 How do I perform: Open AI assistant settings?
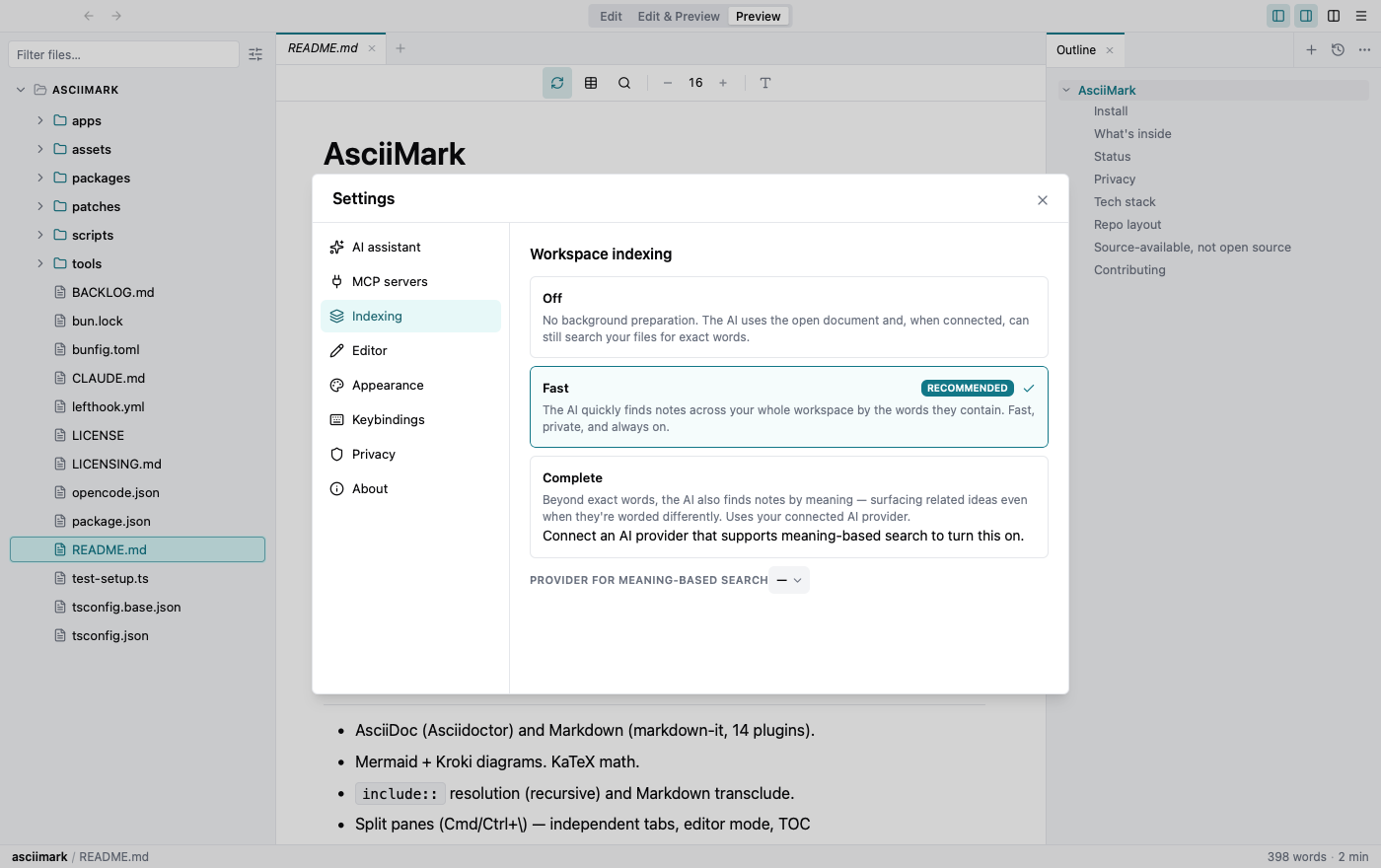point(410,248)
